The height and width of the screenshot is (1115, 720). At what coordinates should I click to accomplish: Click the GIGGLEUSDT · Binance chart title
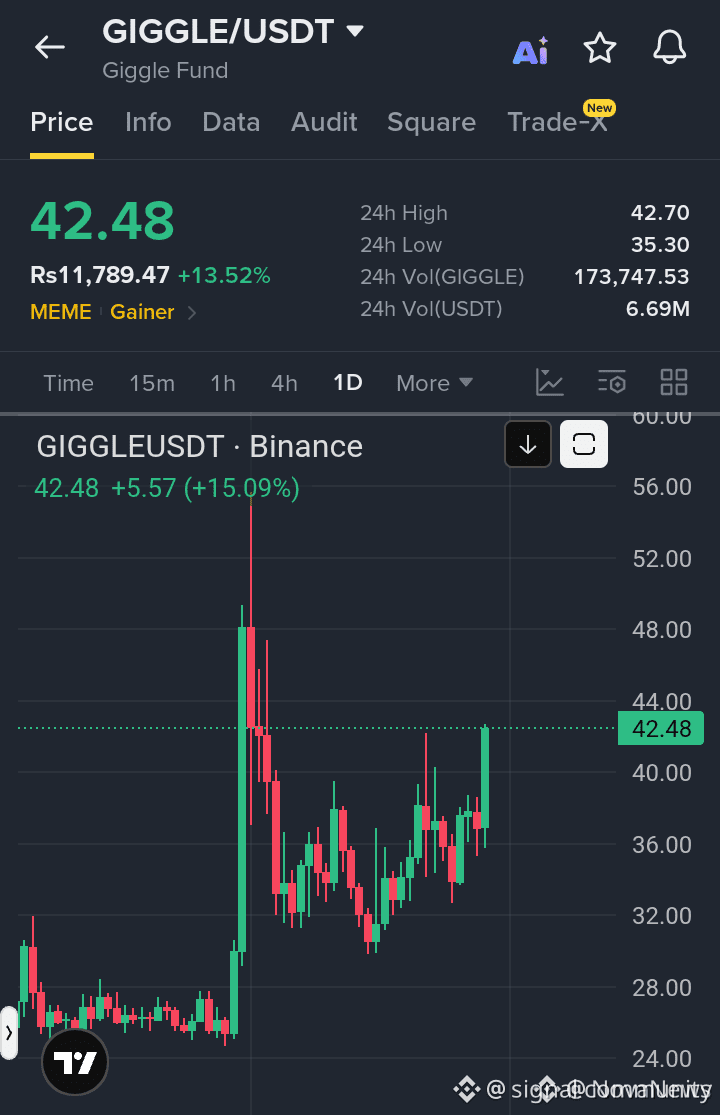(200, 447)
